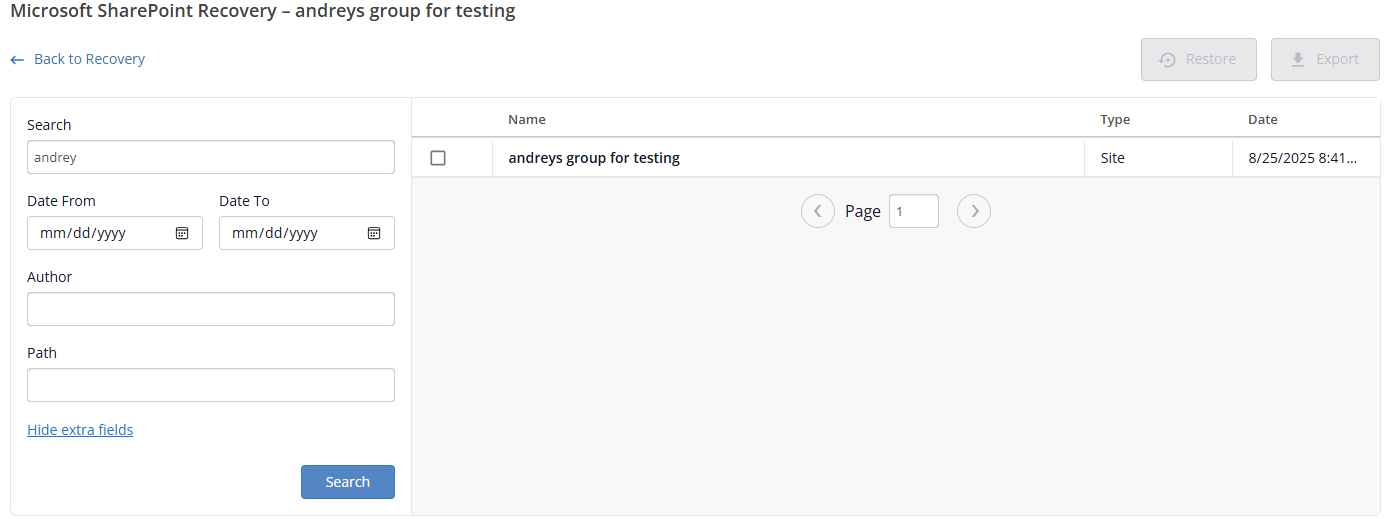Sort by the Type column header

1115,119
